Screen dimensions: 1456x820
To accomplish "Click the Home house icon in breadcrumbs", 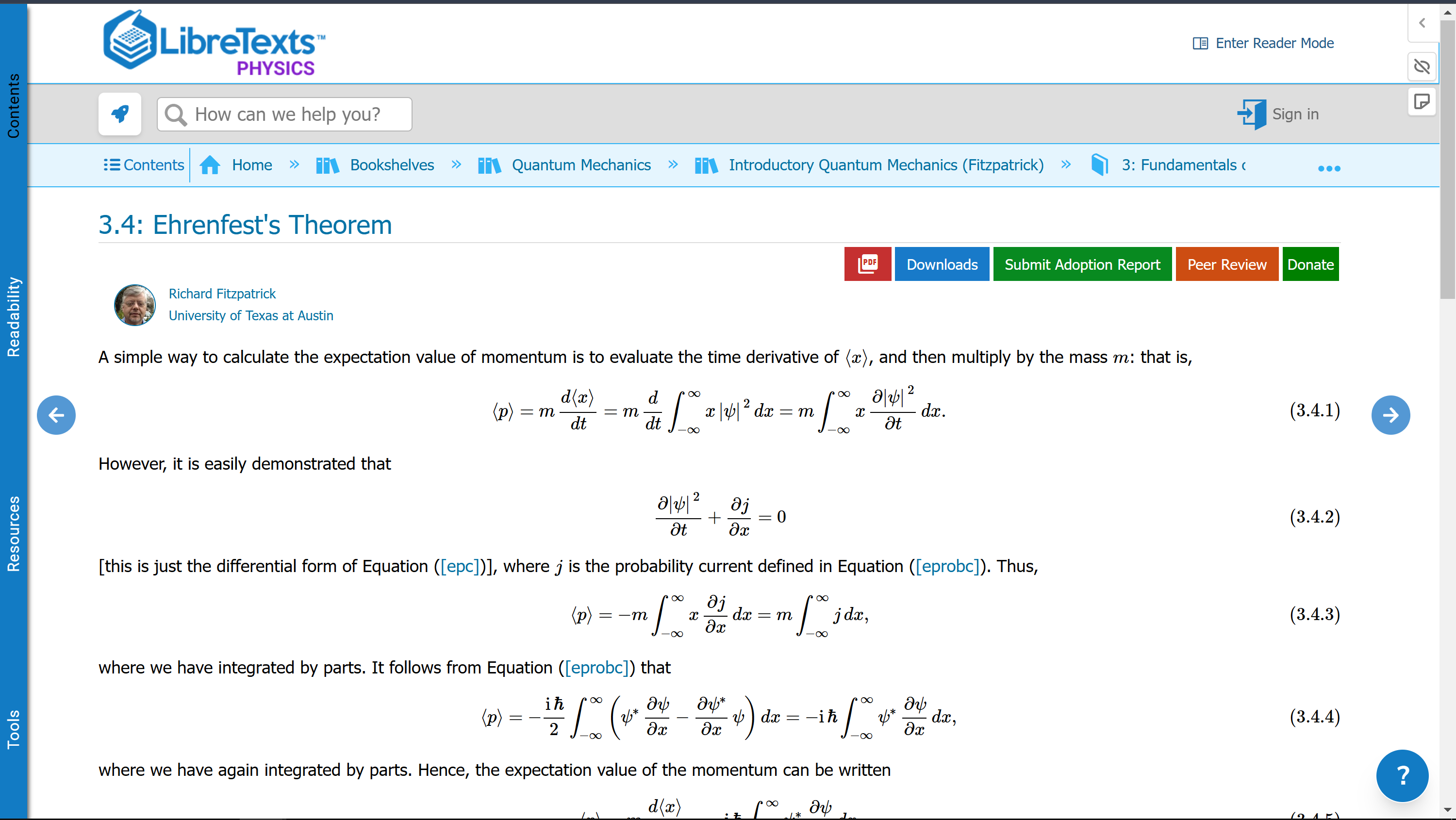I will point(210,165).
